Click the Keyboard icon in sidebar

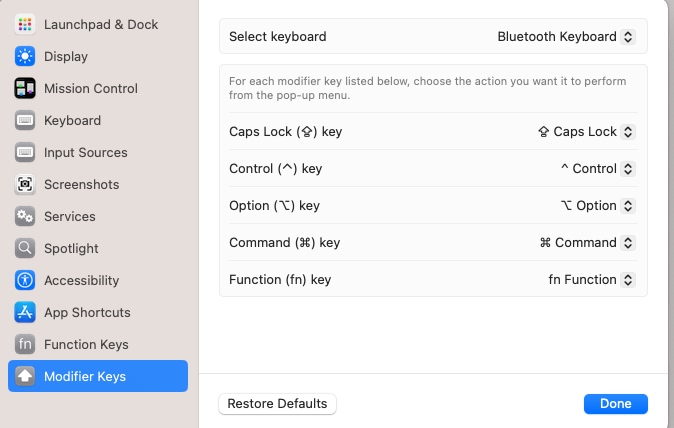point(25,120)
